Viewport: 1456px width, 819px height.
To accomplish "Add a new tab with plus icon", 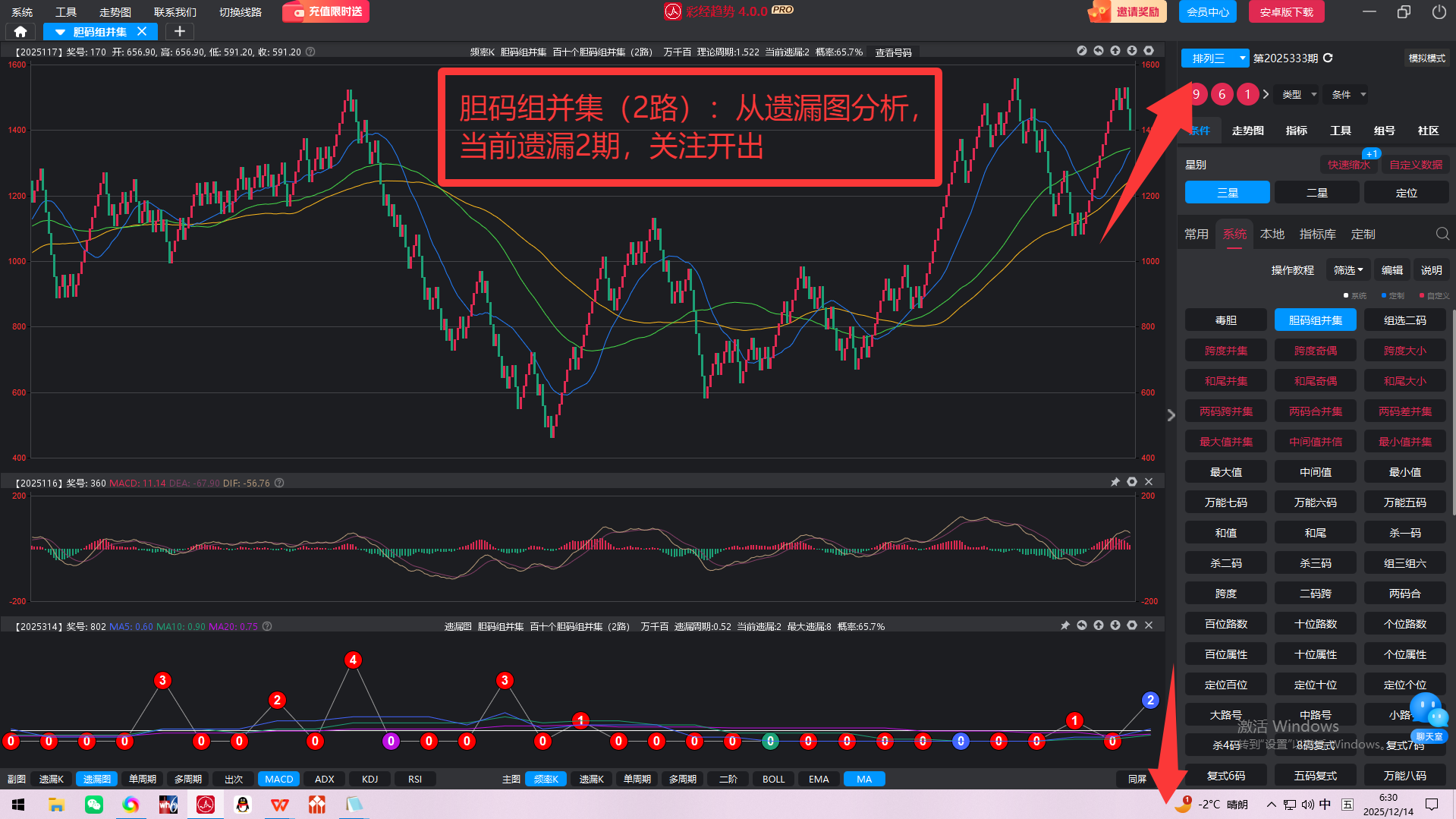I will click(179, 32).
